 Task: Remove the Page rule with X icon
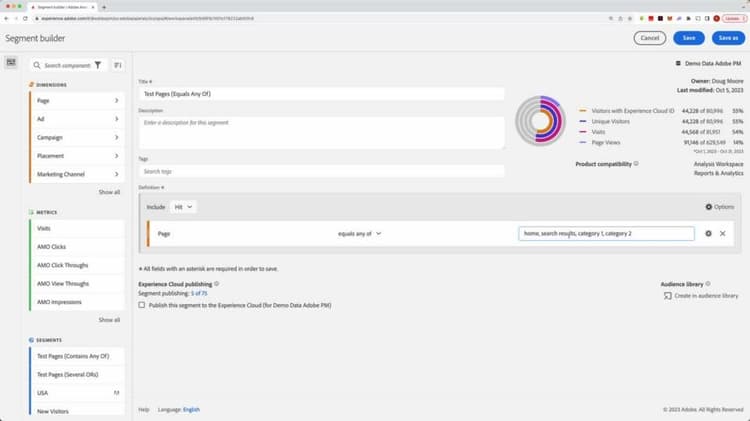(722, 233)
